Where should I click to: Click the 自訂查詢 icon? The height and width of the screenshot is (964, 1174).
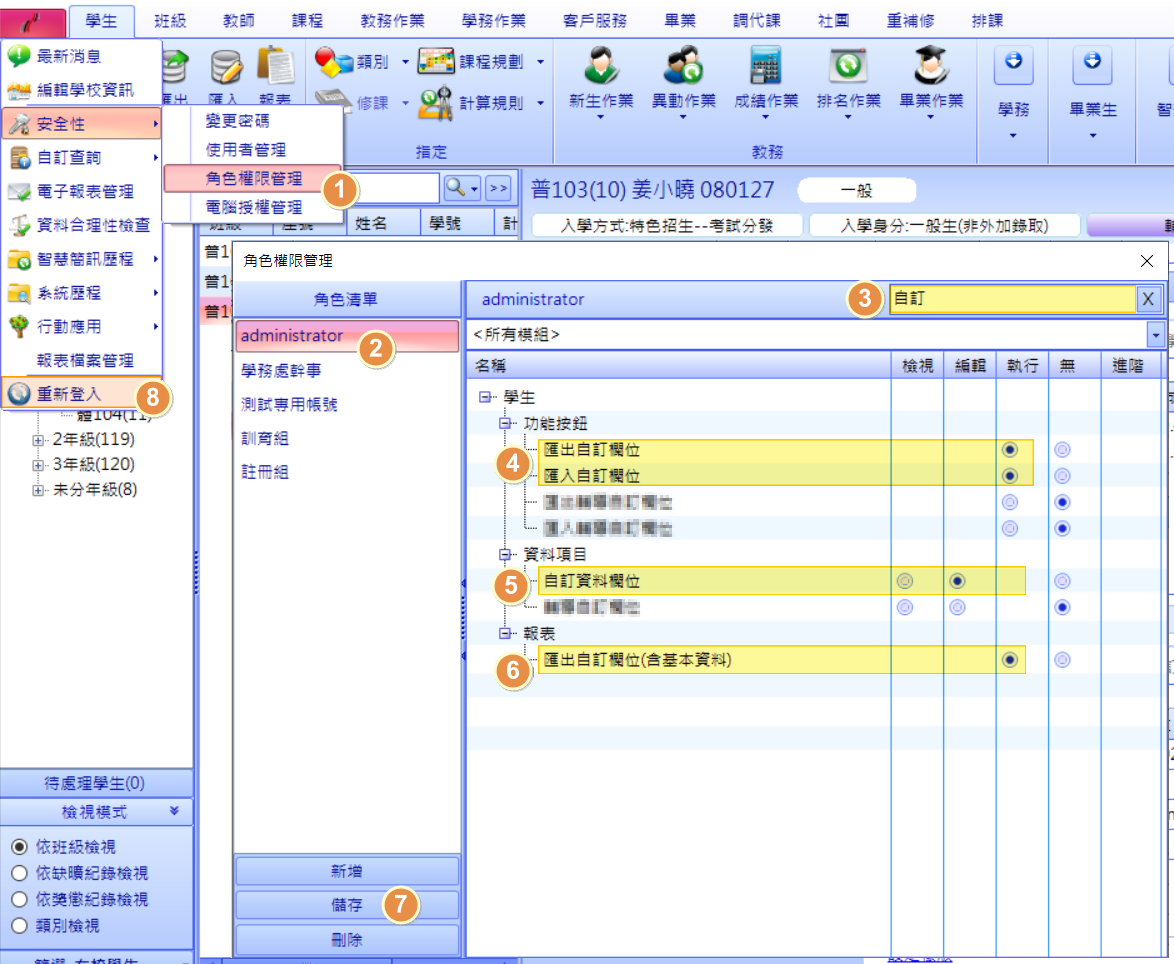tap(19, 158)
